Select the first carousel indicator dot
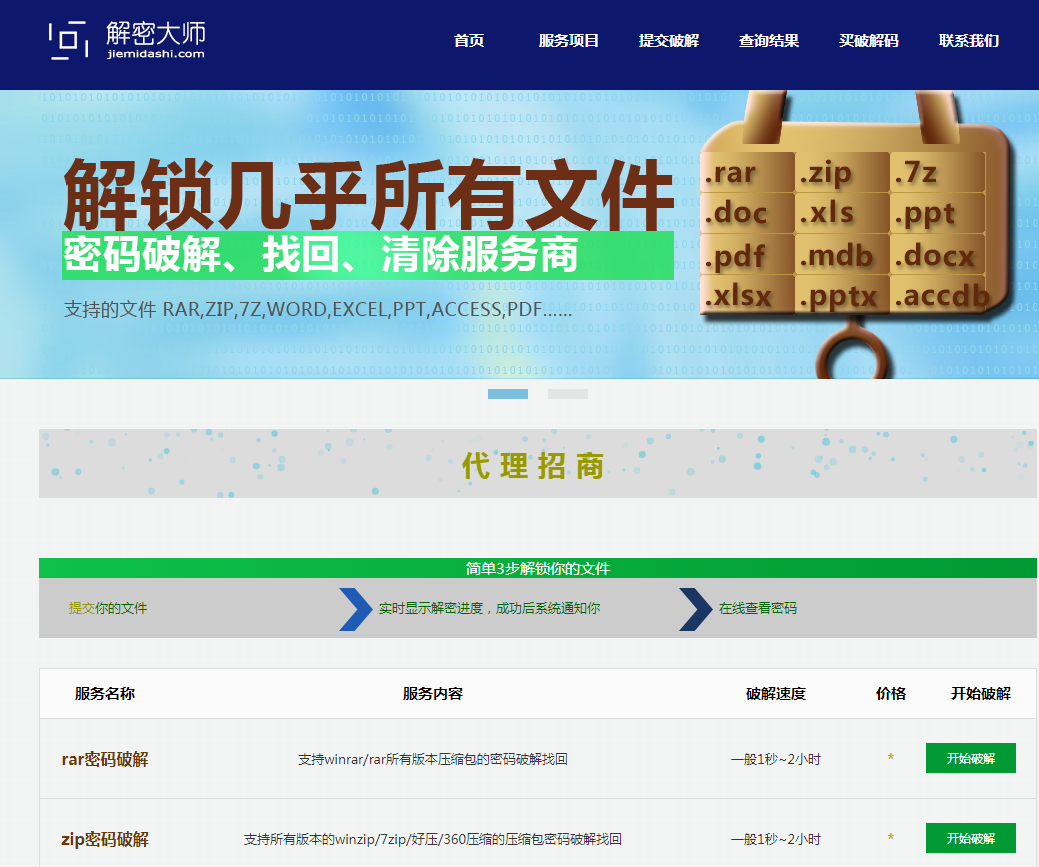This screenshot has width=1039, height=867. 507,393
